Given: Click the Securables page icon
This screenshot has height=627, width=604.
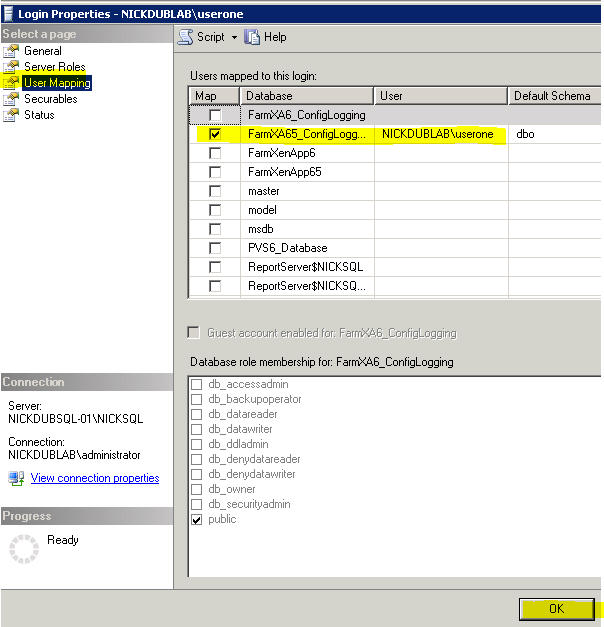Looking at the screenshot, I should pyautogui.click(x=11, y=99).
